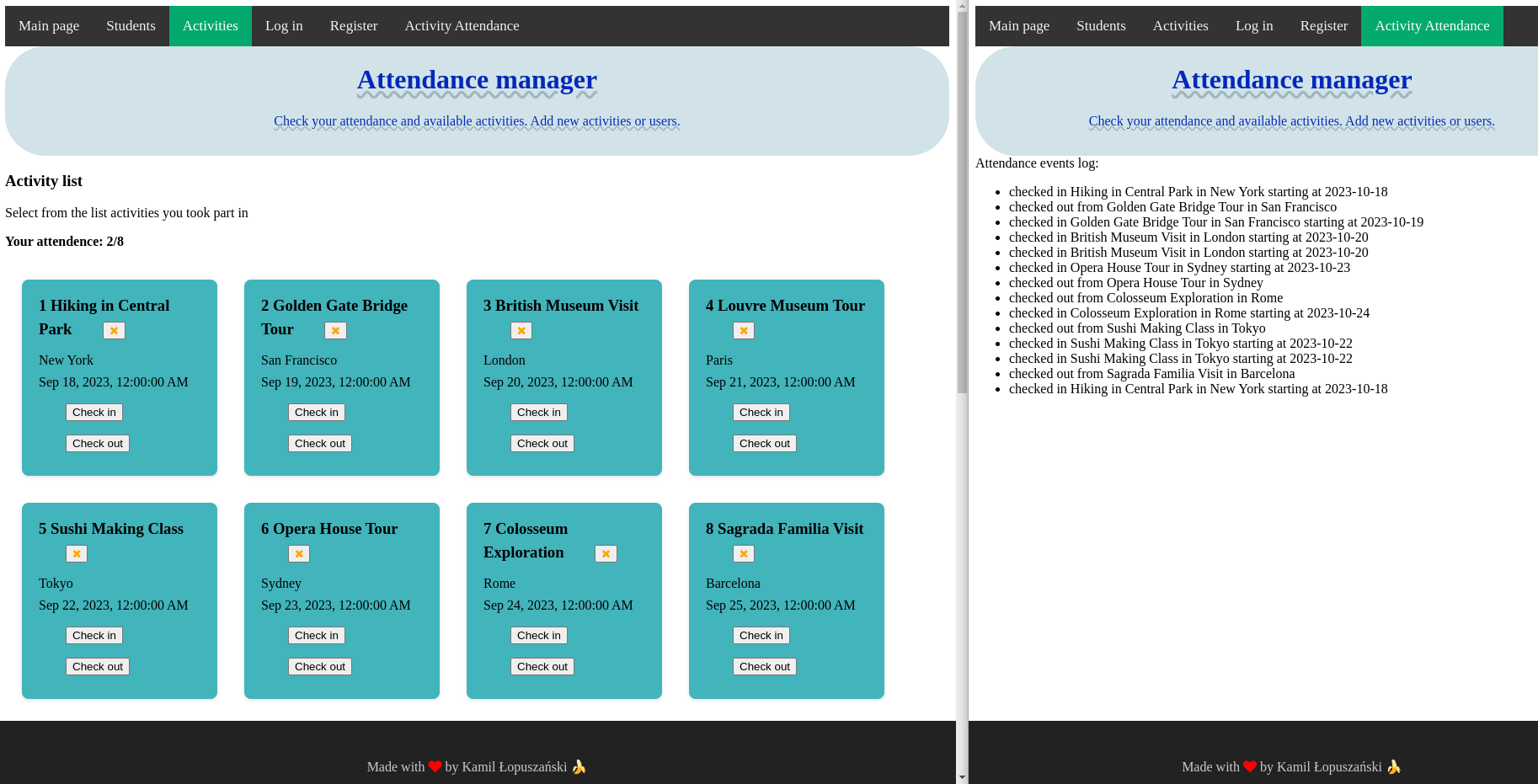Click 'Your attendence: 2/8' text

(x=64, y=242)
